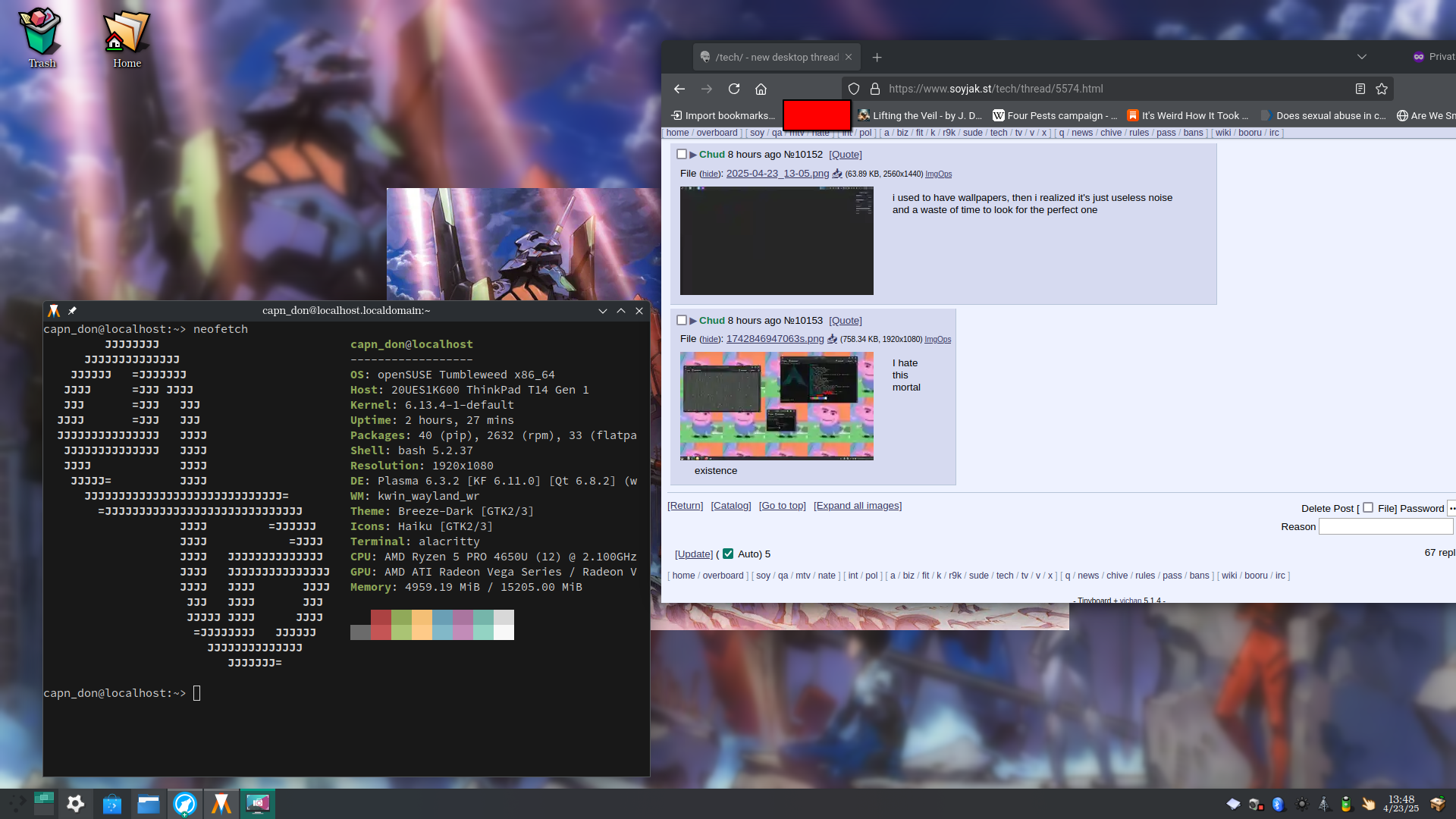This screenshot has width=1456, height=819.
Task: Click the Go to top link
Action: (x=783, y=506)
